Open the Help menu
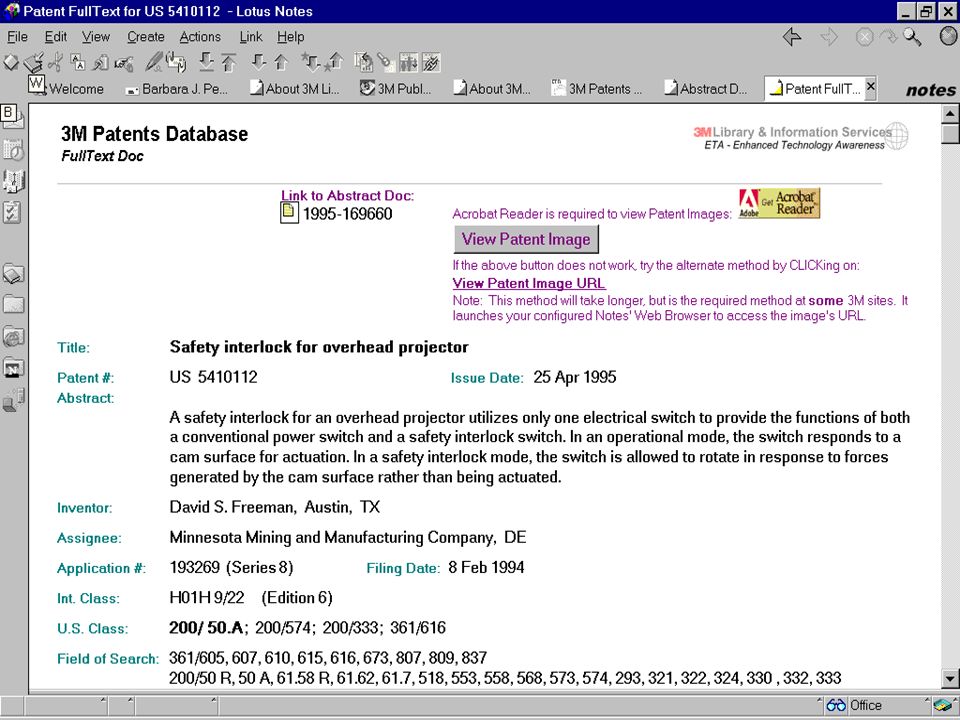 (x=290, y=37)
